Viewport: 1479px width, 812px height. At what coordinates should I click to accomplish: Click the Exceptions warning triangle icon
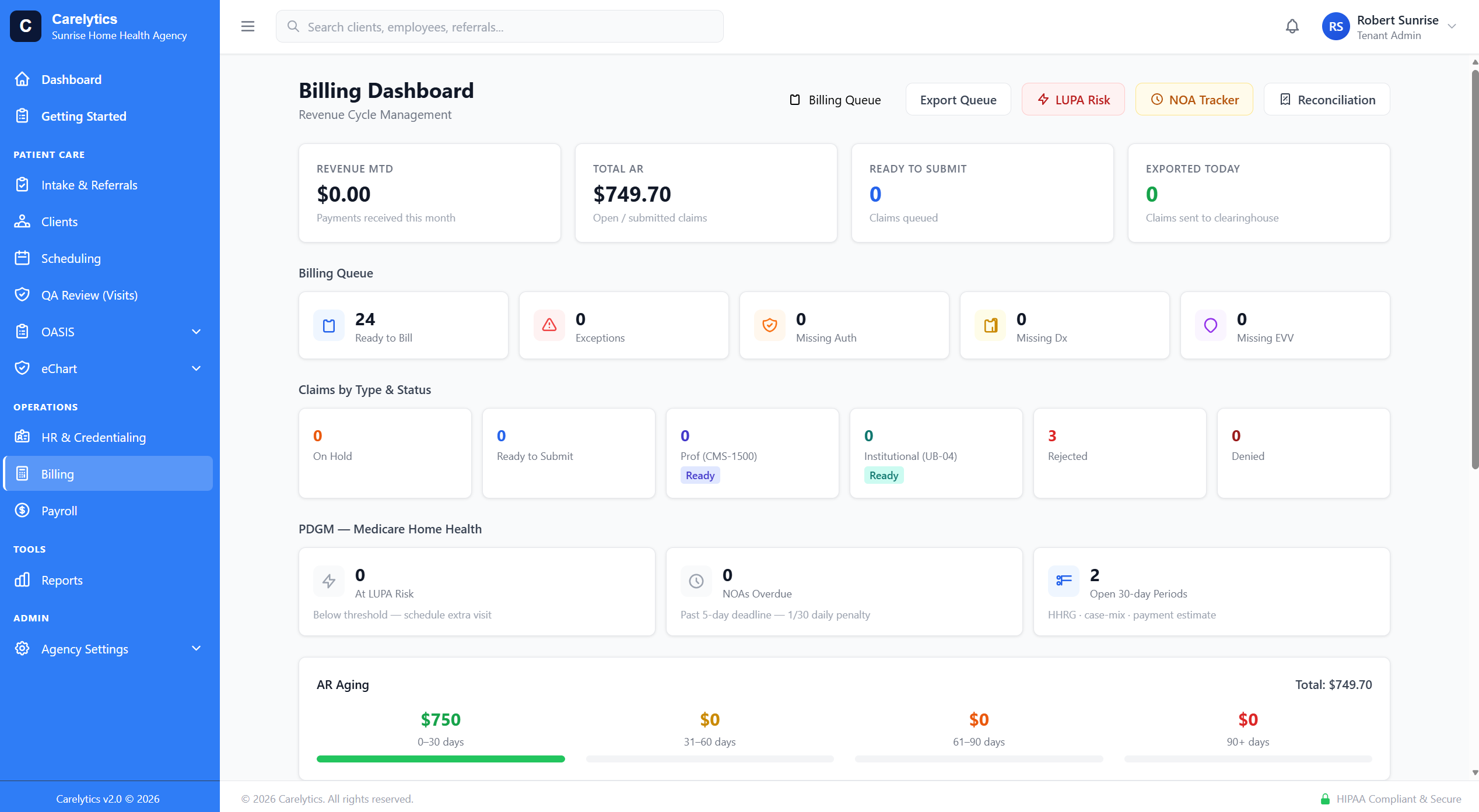coord(549,325)
